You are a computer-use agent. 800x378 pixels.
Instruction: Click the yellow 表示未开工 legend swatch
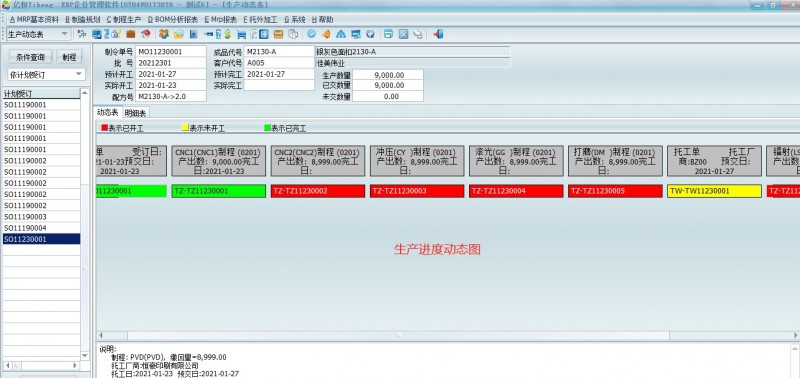[x=185, y=128]
